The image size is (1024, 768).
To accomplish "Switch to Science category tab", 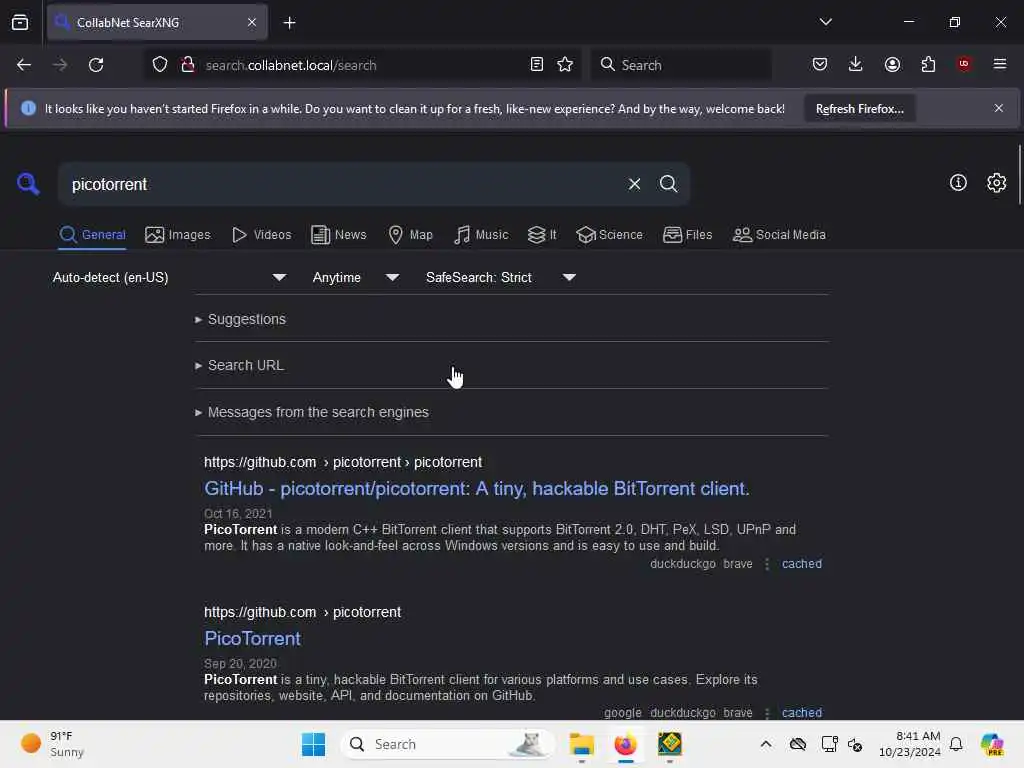I will click(x=609, y=235).
